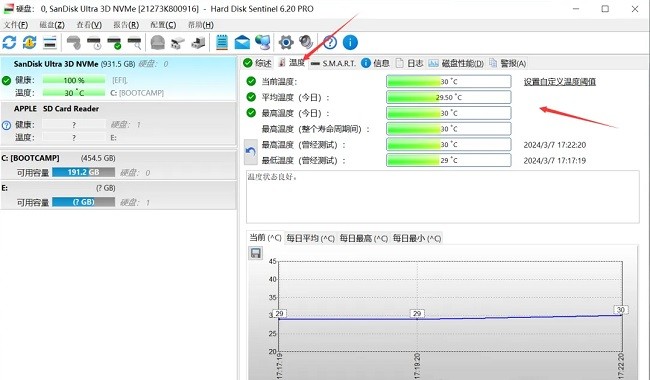The image size is (650, 380).
Task: Click the timestamp 2024/3/7 17:17:19
Action: [x=555, y=161]
